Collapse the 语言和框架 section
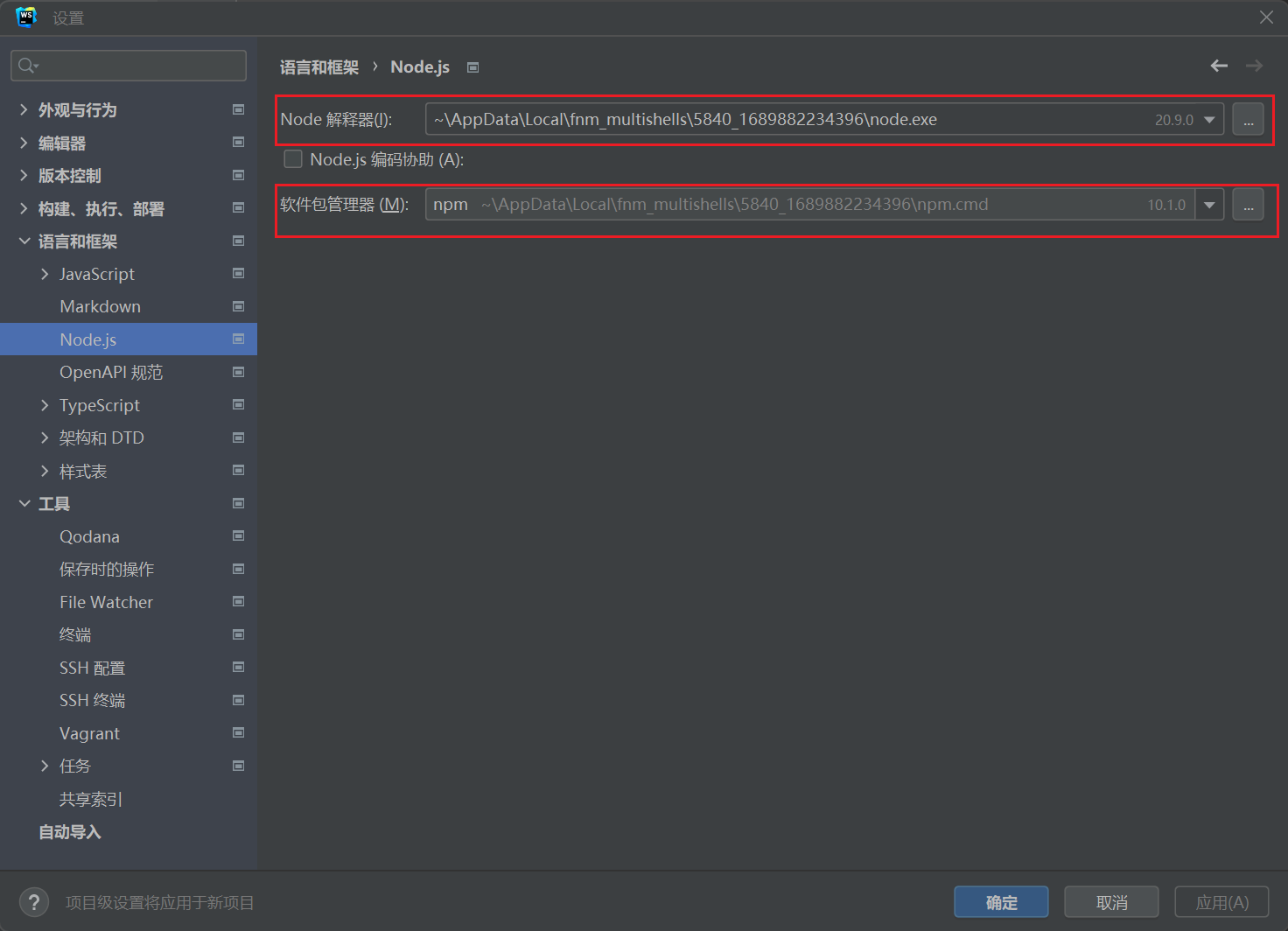Image resolution: width=1288 pixels, height=931 pixels. click(x=24, y=241)
